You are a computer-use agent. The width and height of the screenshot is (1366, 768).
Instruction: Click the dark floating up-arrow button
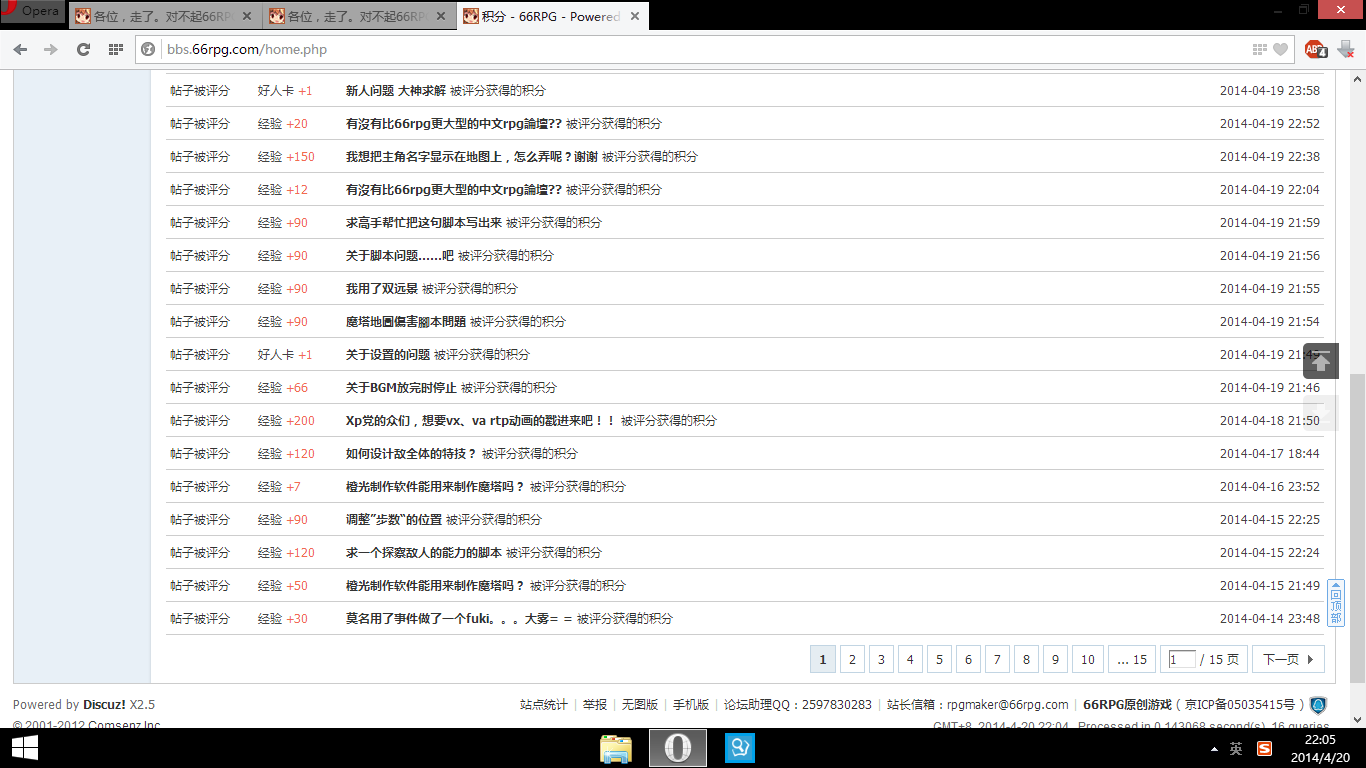(x=1321, y=361)
